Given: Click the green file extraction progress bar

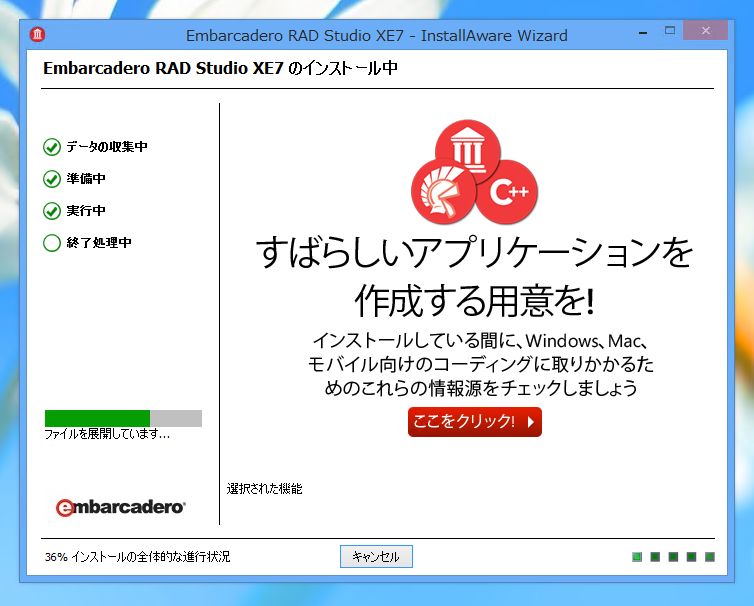Looking at the screenshot, I should (123, 418).
